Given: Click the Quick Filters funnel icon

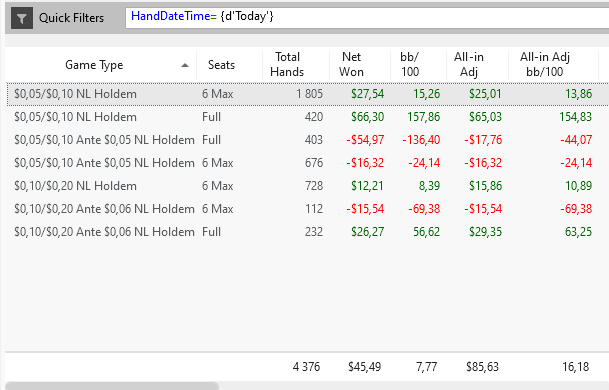Looking at the screenshot, I should [22, 18].
